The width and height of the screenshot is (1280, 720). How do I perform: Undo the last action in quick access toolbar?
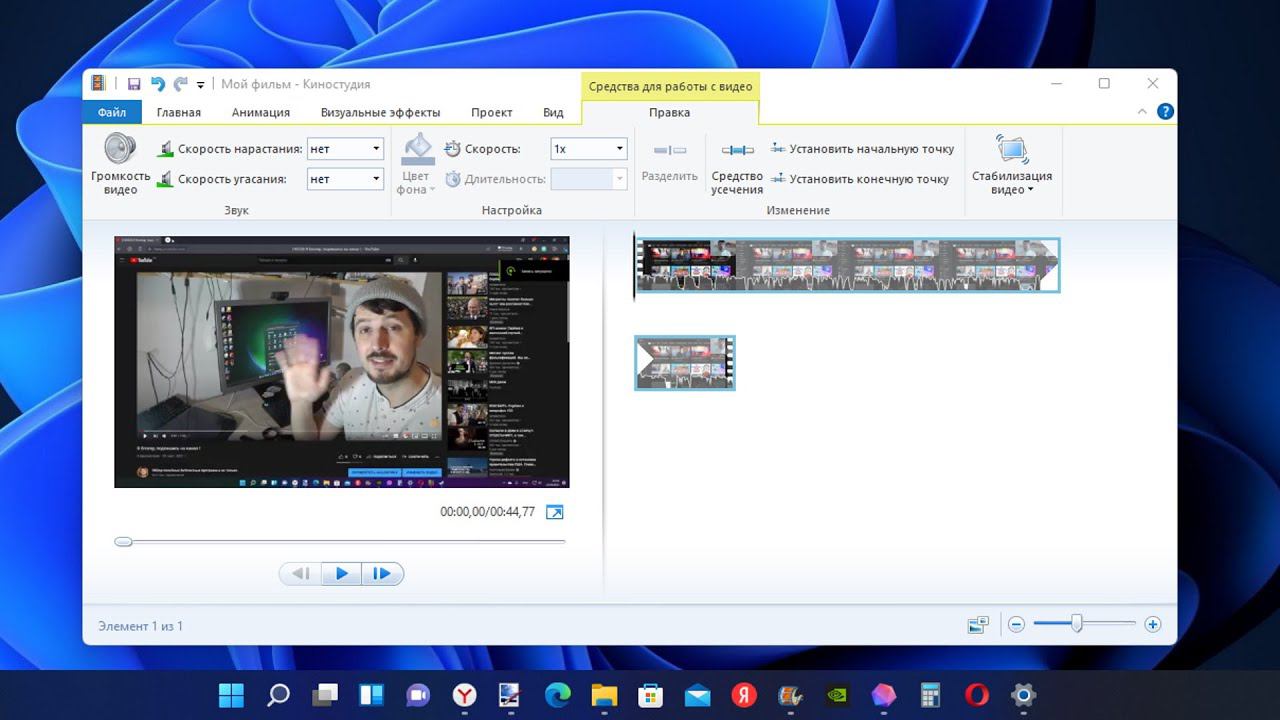point(158,85)
